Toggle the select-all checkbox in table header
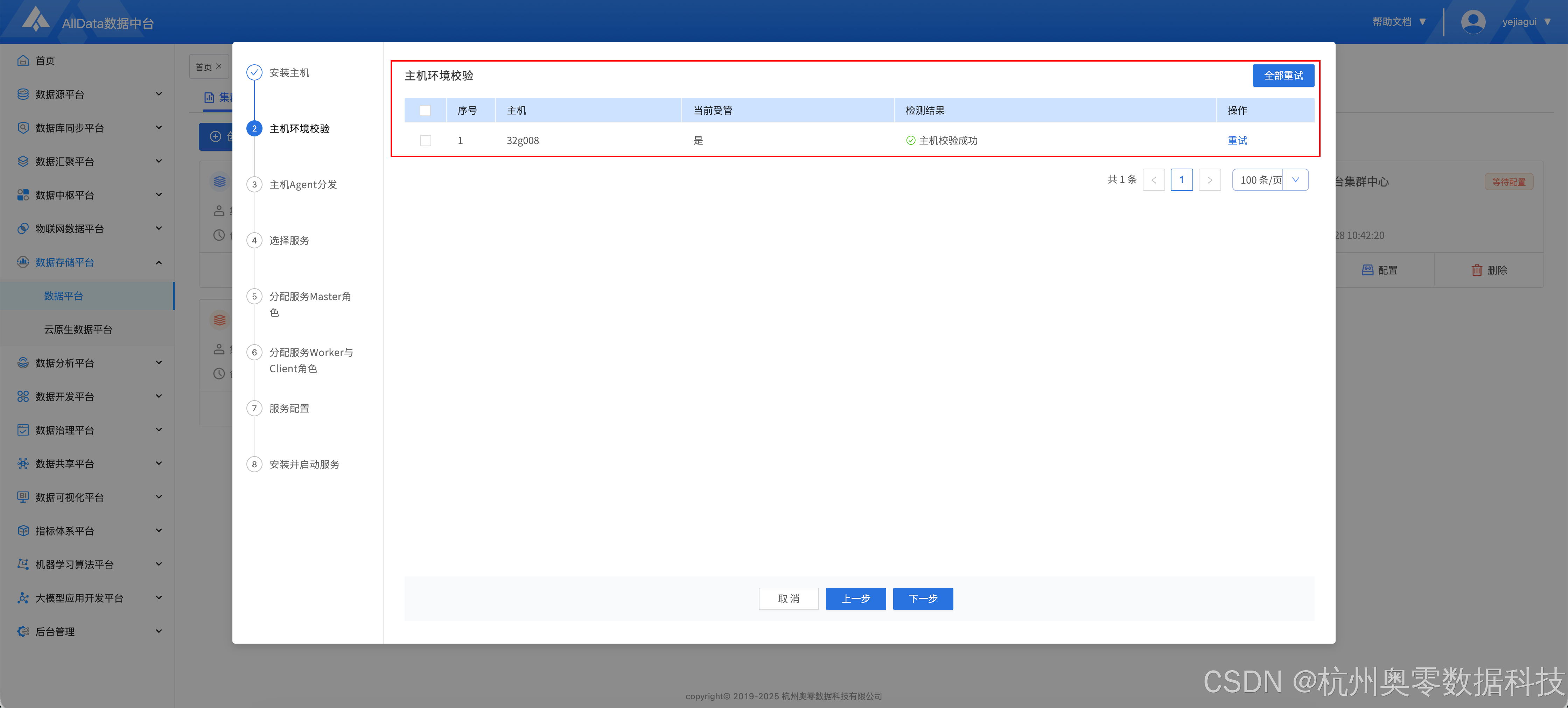The width and height of the screenshot is (1568, 708). pos(425,111)
